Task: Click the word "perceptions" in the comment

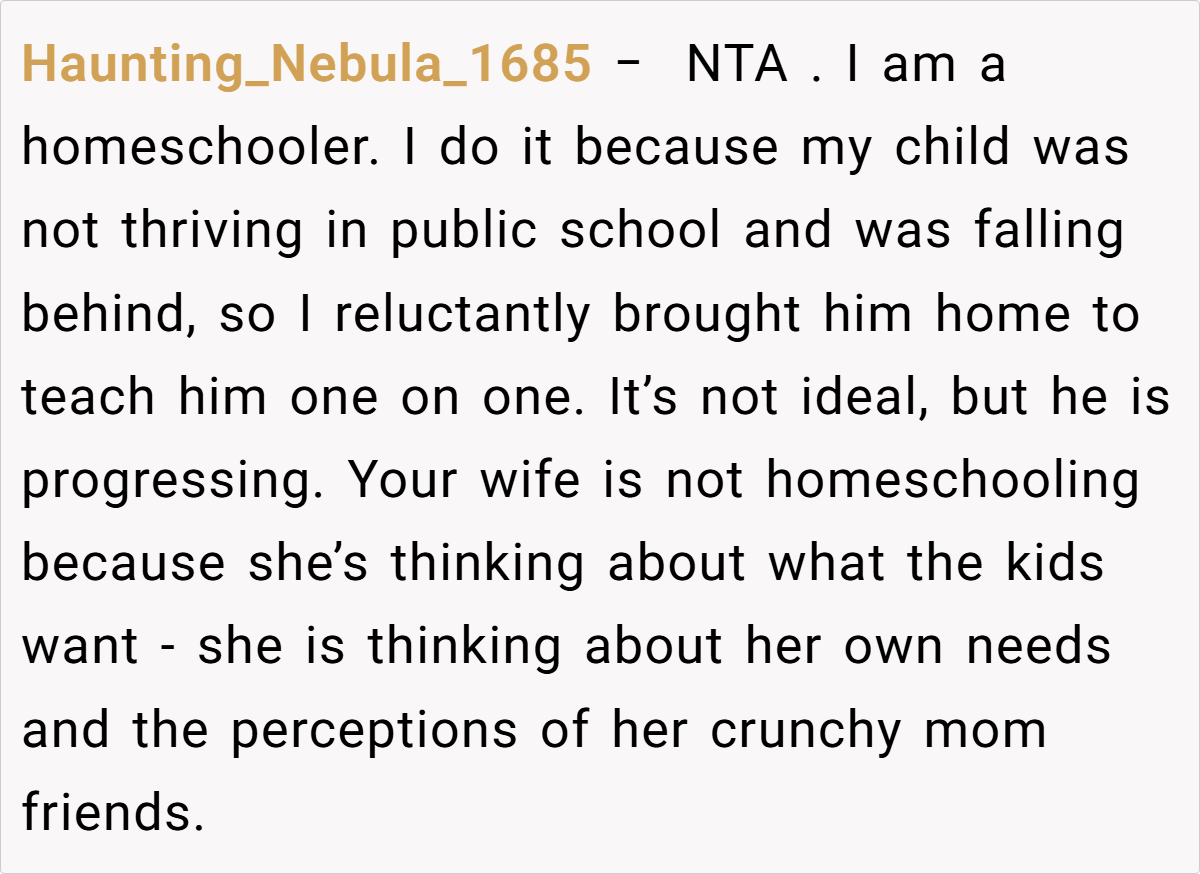Action: [x=374, y=731]
